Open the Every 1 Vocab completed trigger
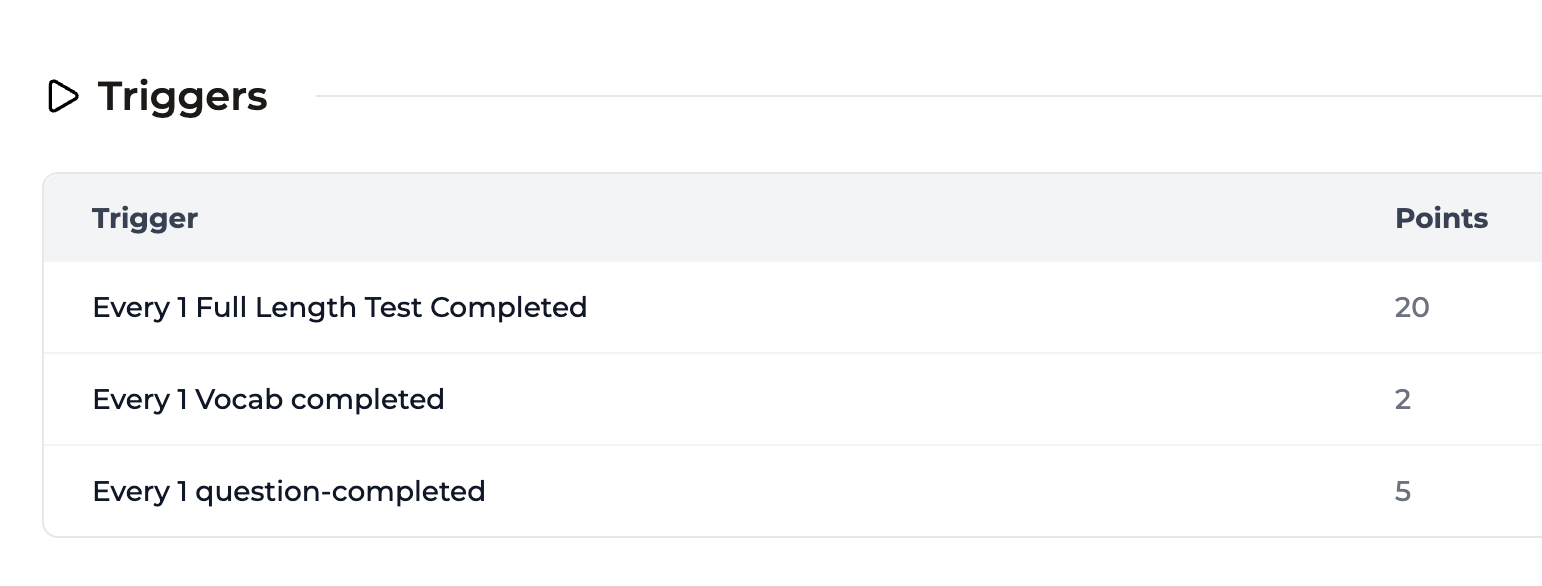 pos(268,399)
